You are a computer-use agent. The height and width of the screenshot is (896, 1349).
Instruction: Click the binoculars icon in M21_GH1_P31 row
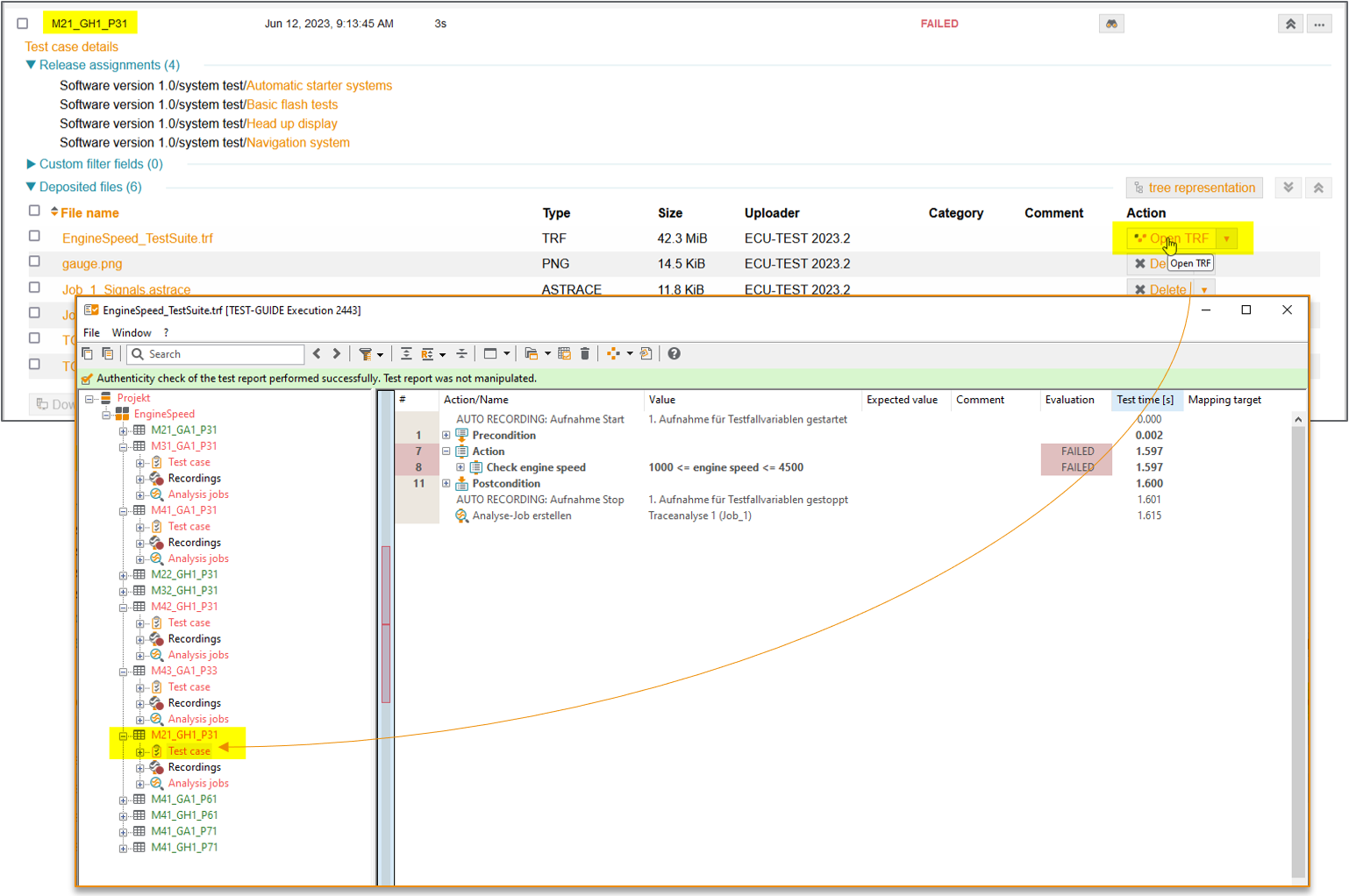click(x=1110, y=24)
